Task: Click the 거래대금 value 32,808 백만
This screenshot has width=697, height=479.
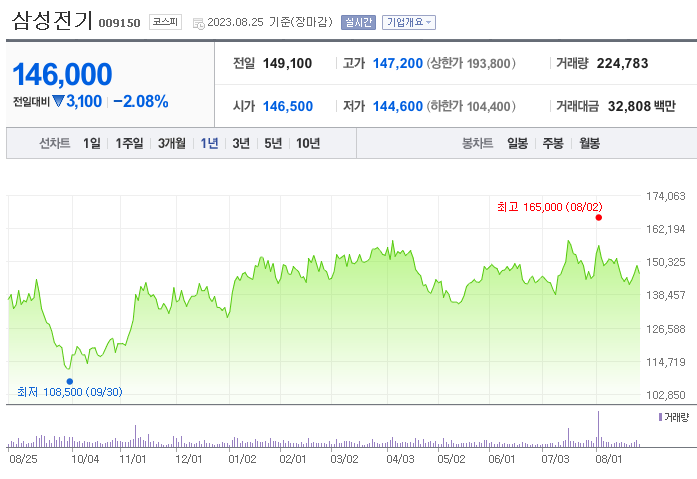Action: (x=641, y=106)
